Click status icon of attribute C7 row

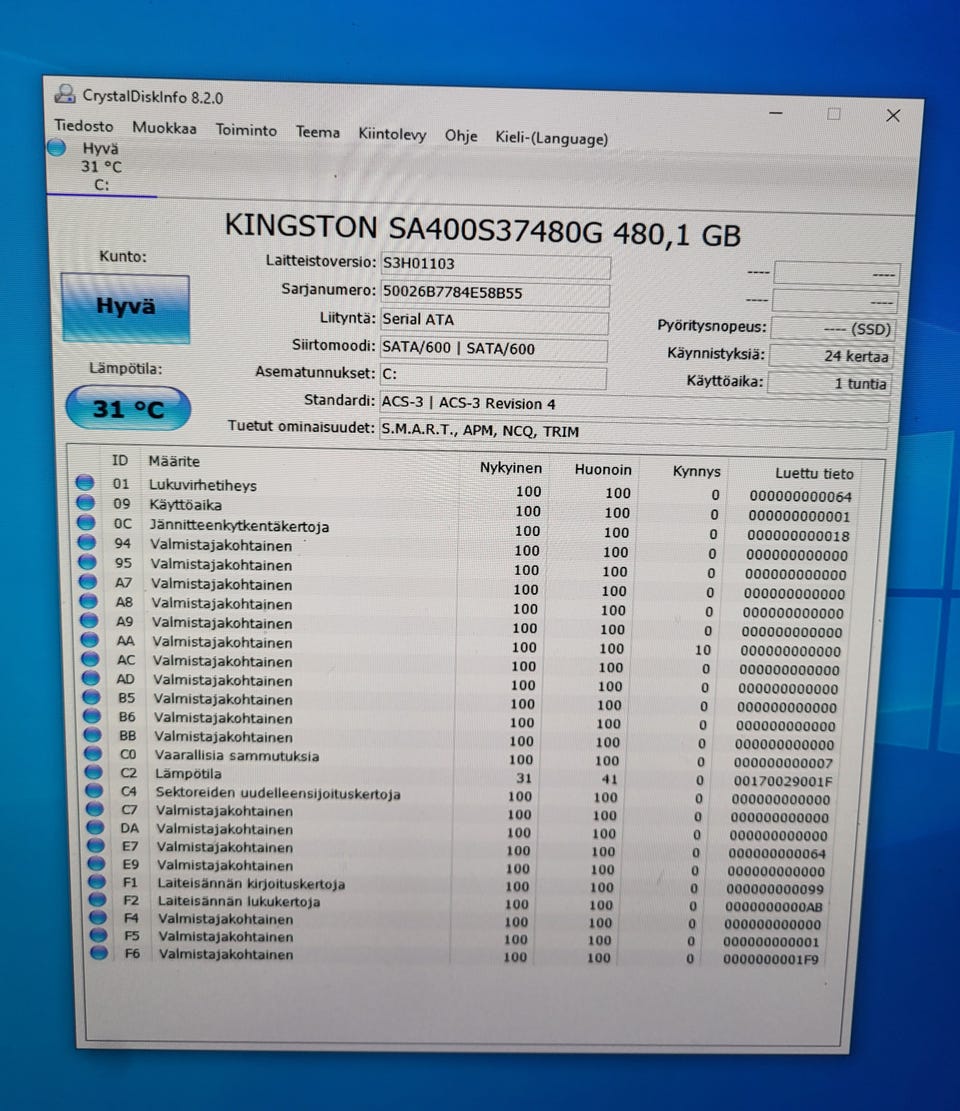pos(96,808)
